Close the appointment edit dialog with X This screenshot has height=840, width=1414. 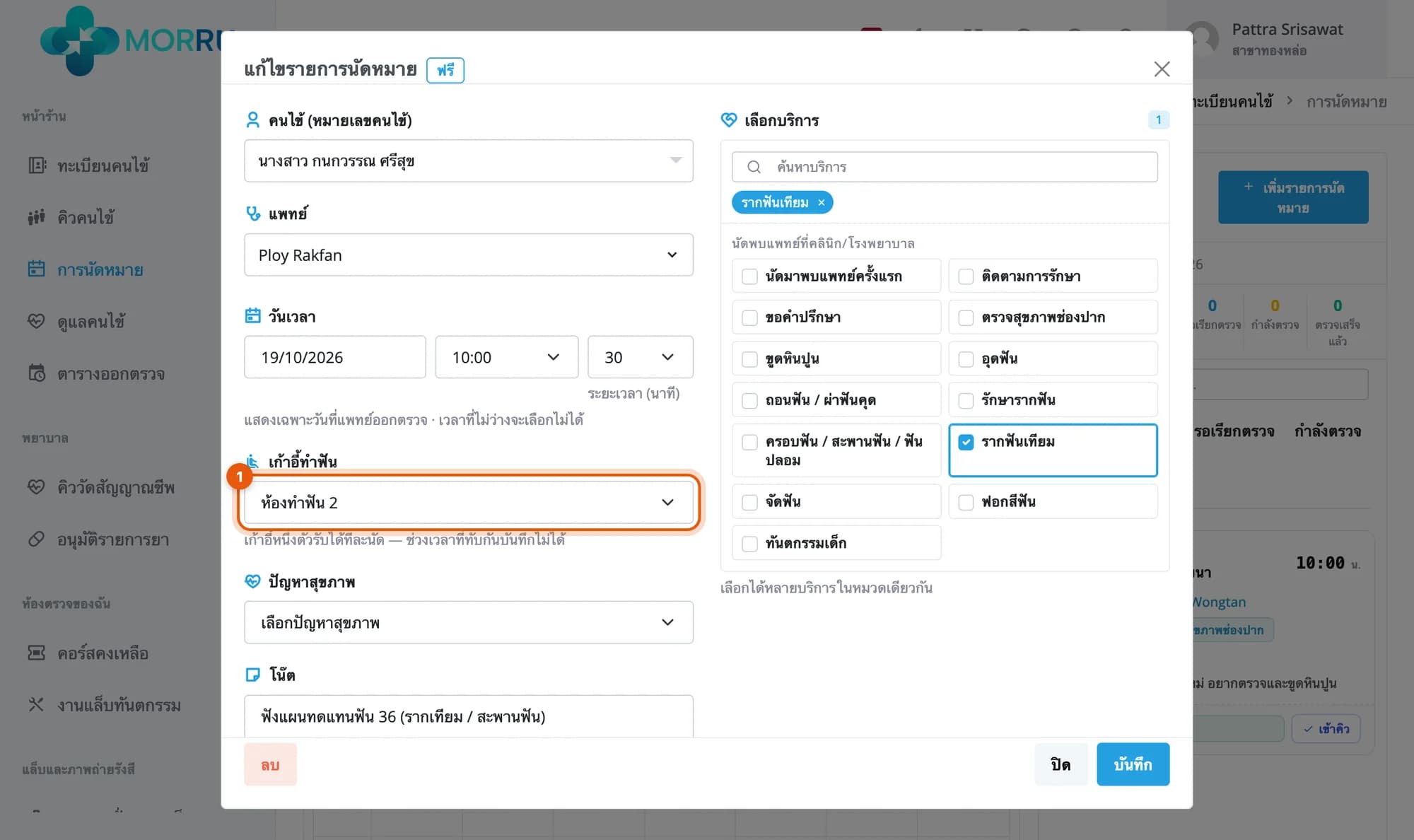(1162, 69)
